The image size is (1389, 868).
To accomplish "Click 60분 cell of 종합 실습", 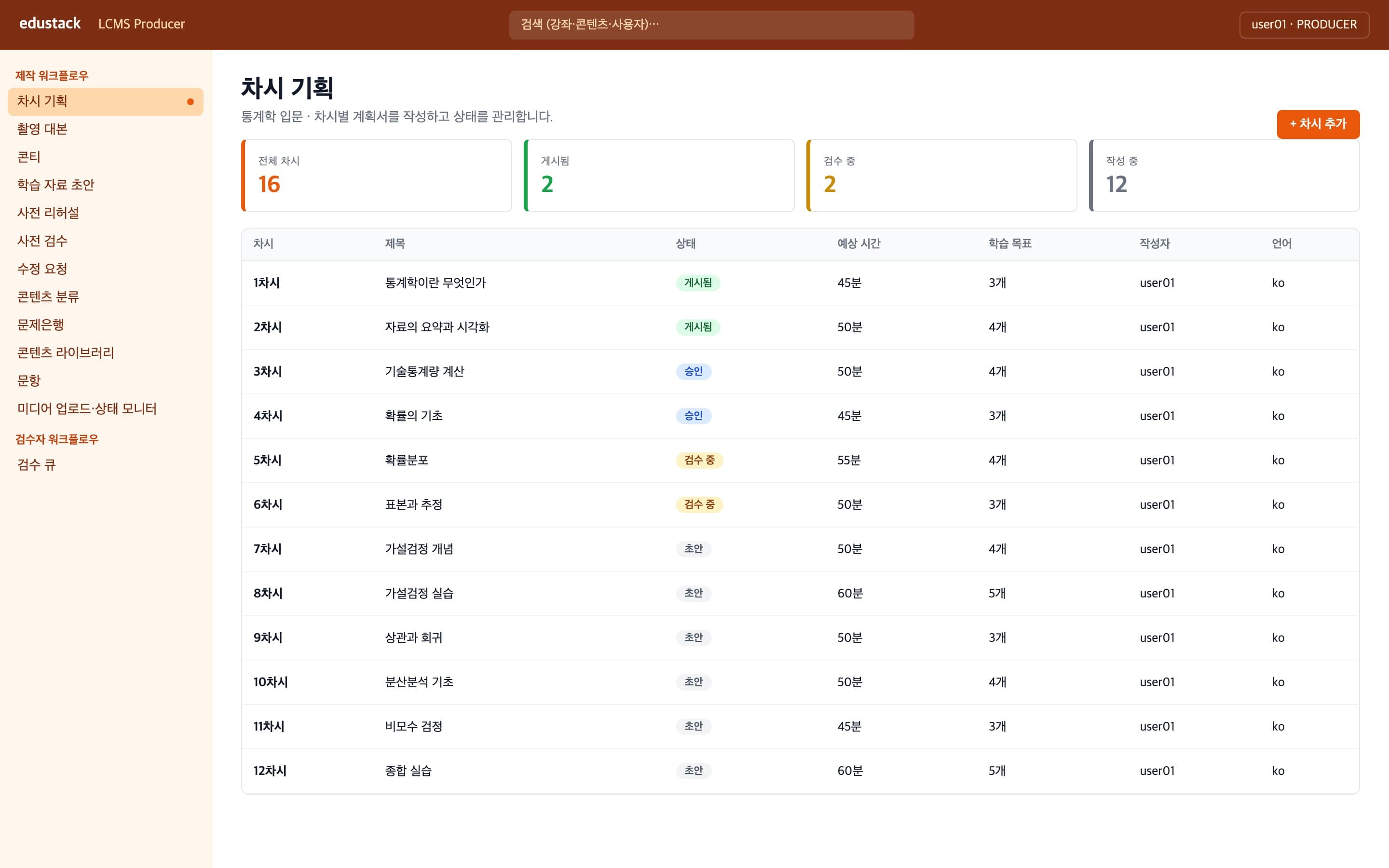I will [x=850, y=771].
